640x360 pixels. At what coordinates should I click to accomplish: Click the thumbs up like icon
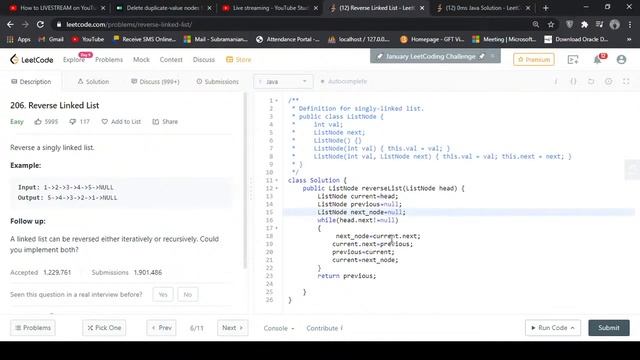click(38, 122)
